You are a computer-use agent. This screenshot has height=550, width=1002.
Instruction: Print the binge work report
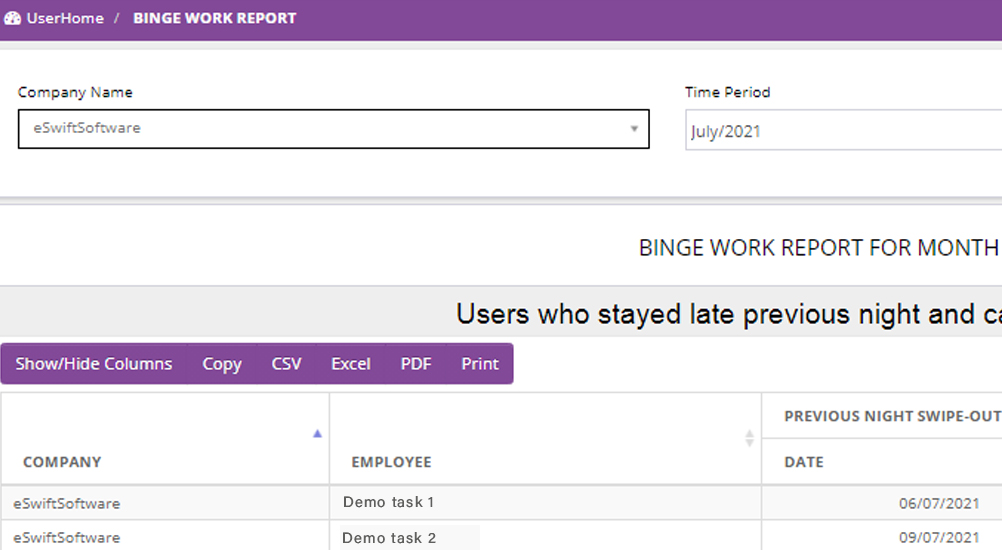pos(480,364)
